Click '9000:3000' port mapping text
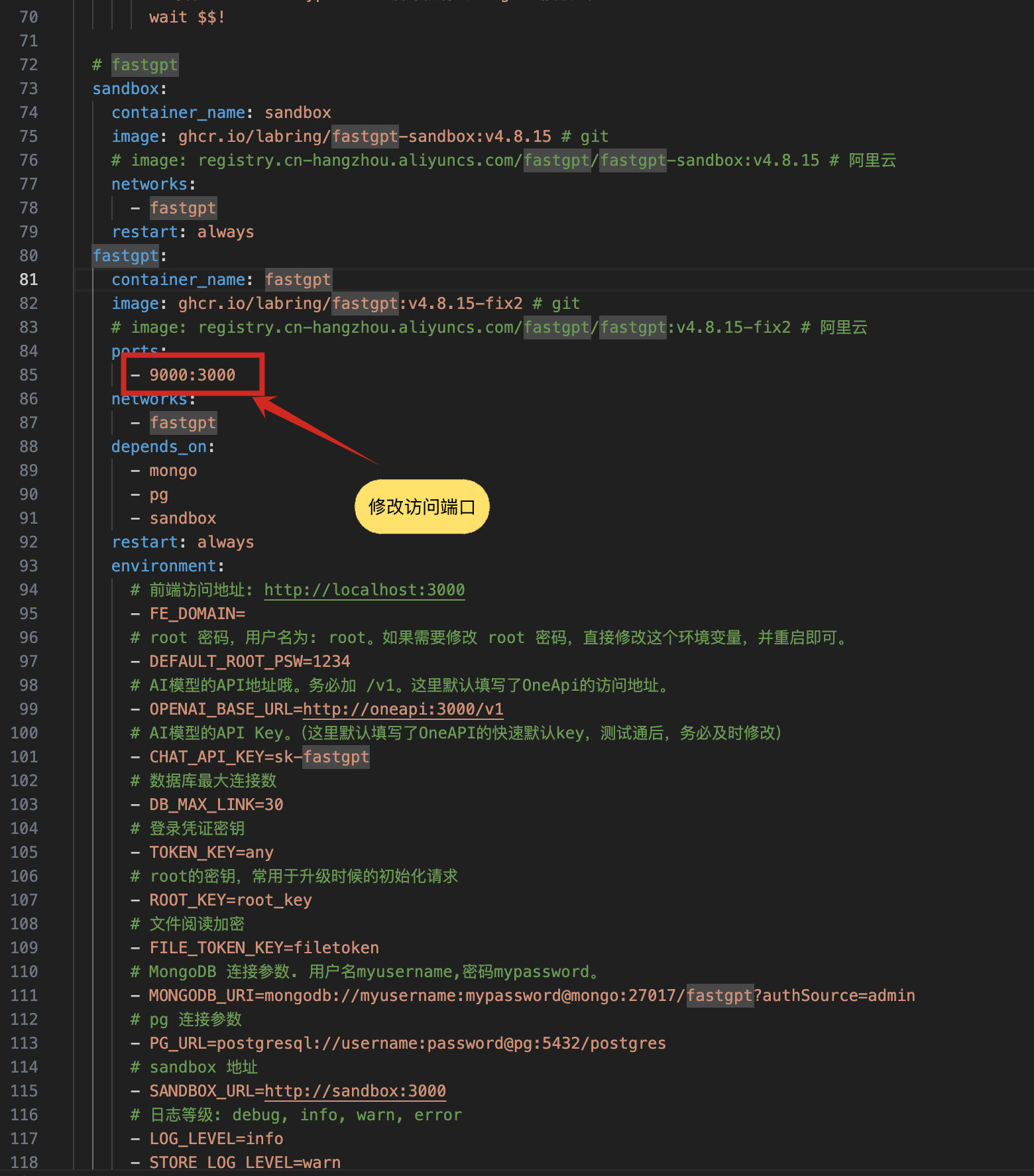The image size is (1034, 1176). coord(192,375)
